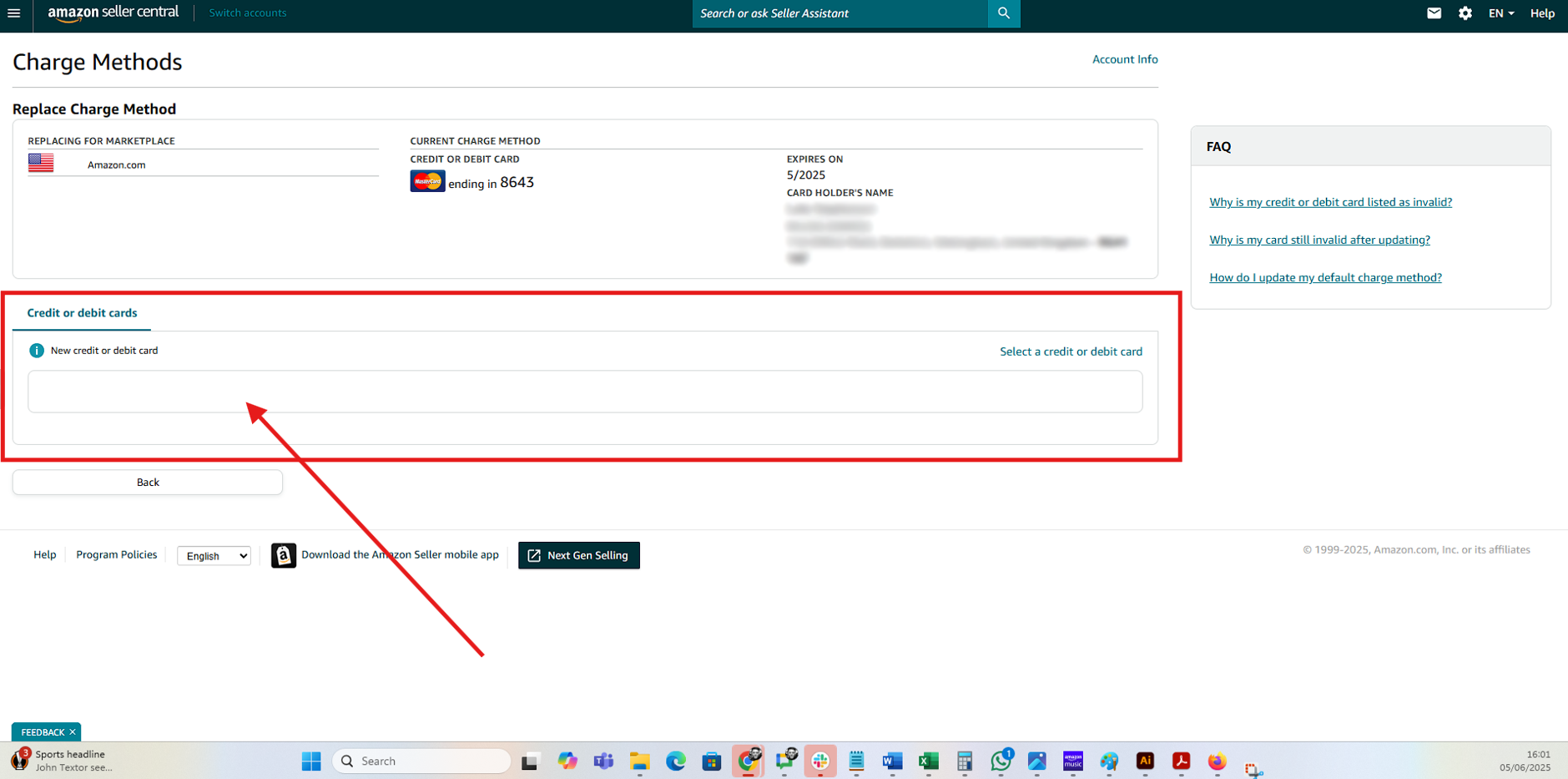Close the Feedback tab with X
Image resolution: width=1568 pixels, height=779 pixels.
pyautogui.click(x=73, y=732)
